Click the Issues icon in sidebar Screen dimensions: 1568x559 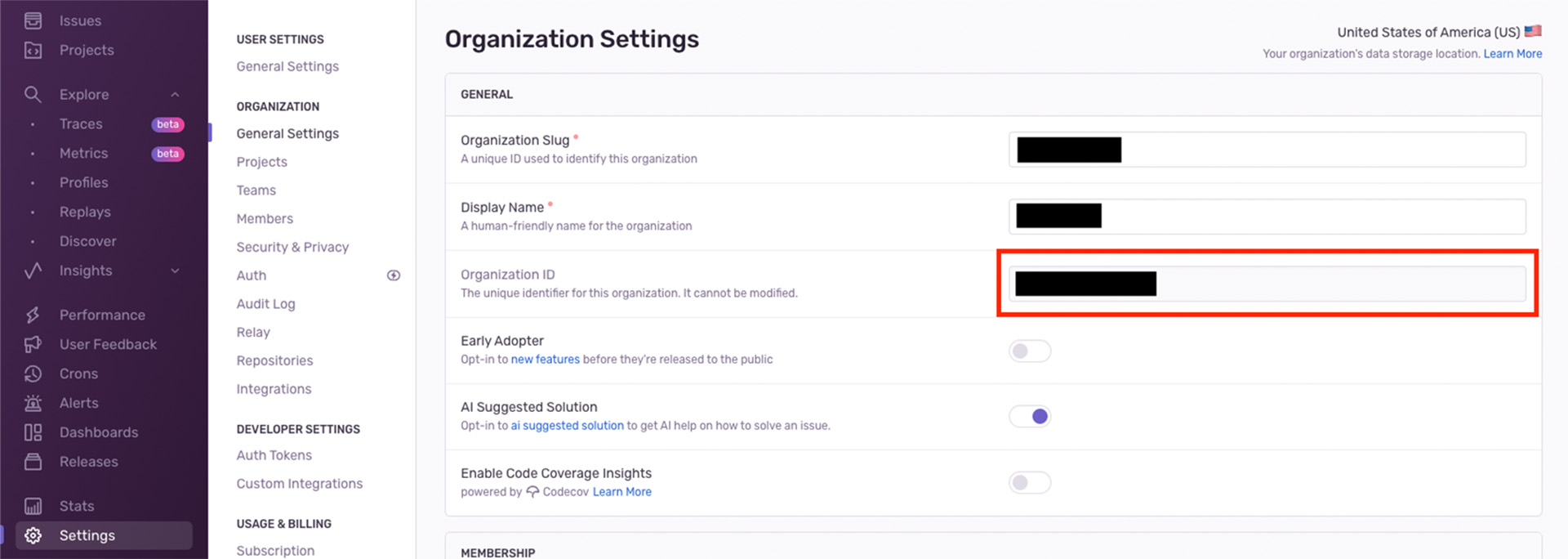pyautogui.click(x=33, y=20)
